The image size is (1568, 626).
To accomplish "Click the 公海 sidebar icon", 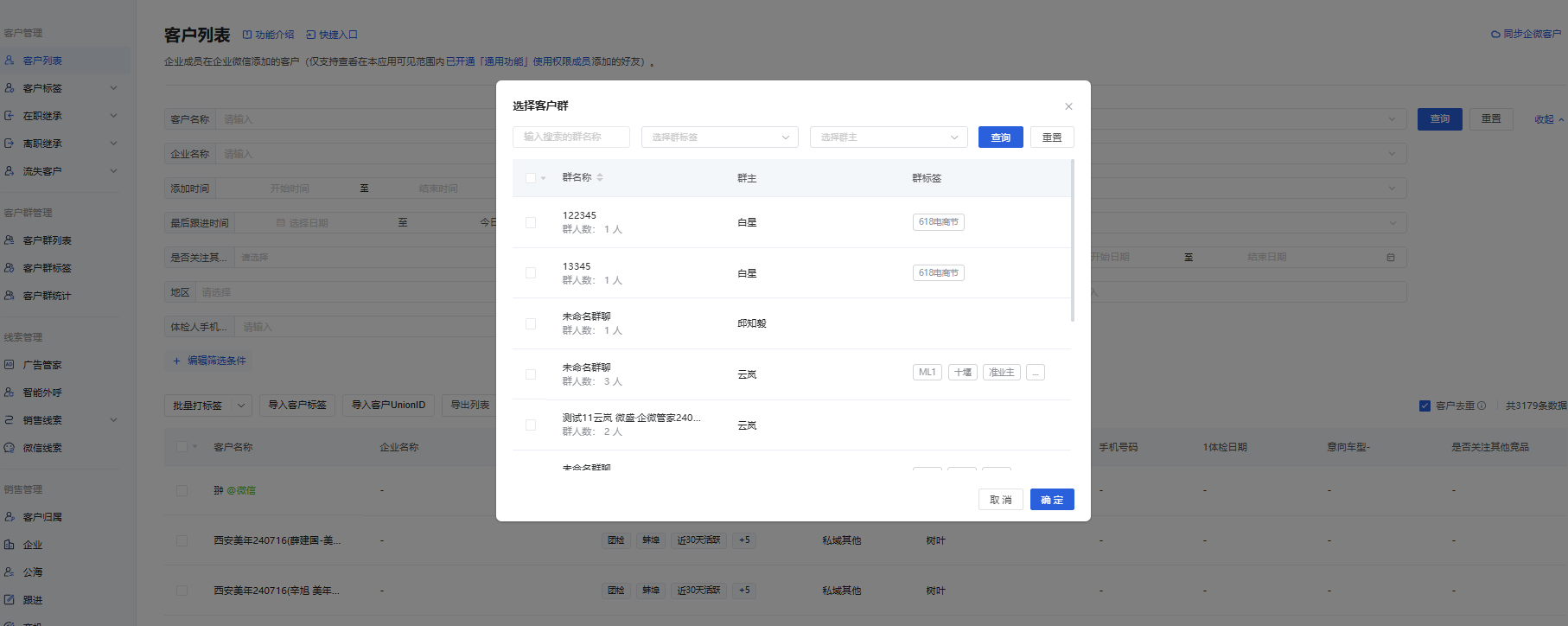I will (x=10, y=572).
